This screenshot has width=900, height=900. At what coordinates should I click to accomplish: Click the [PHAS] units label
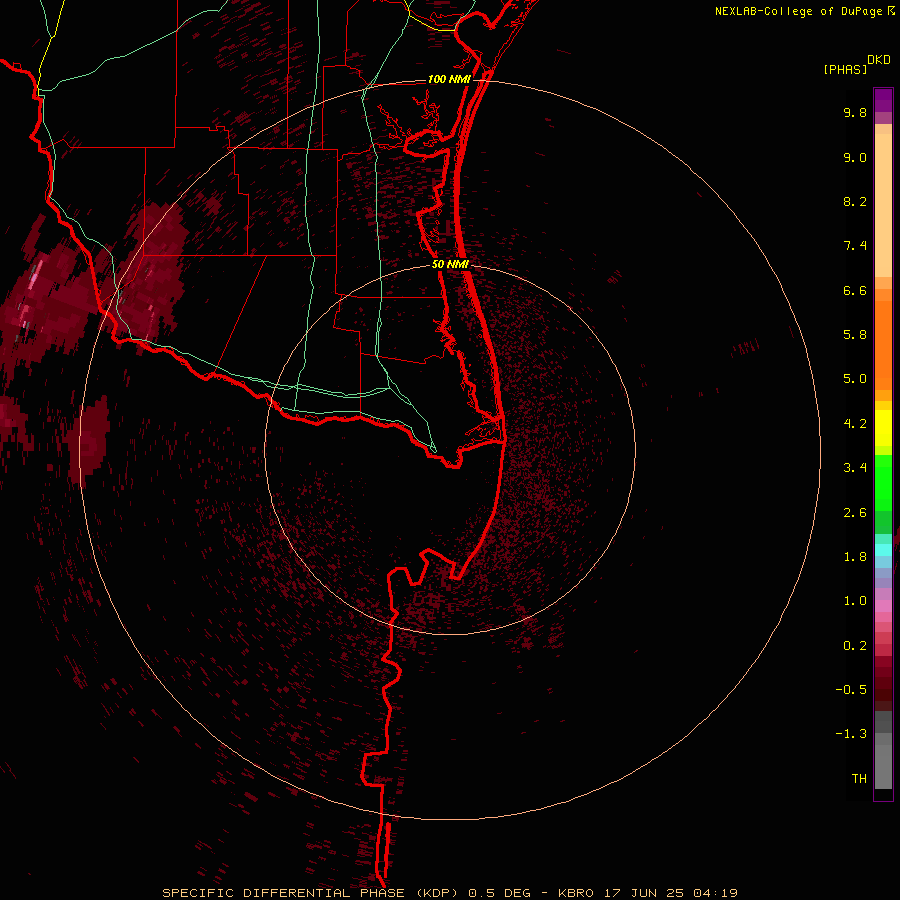point(845,69)
